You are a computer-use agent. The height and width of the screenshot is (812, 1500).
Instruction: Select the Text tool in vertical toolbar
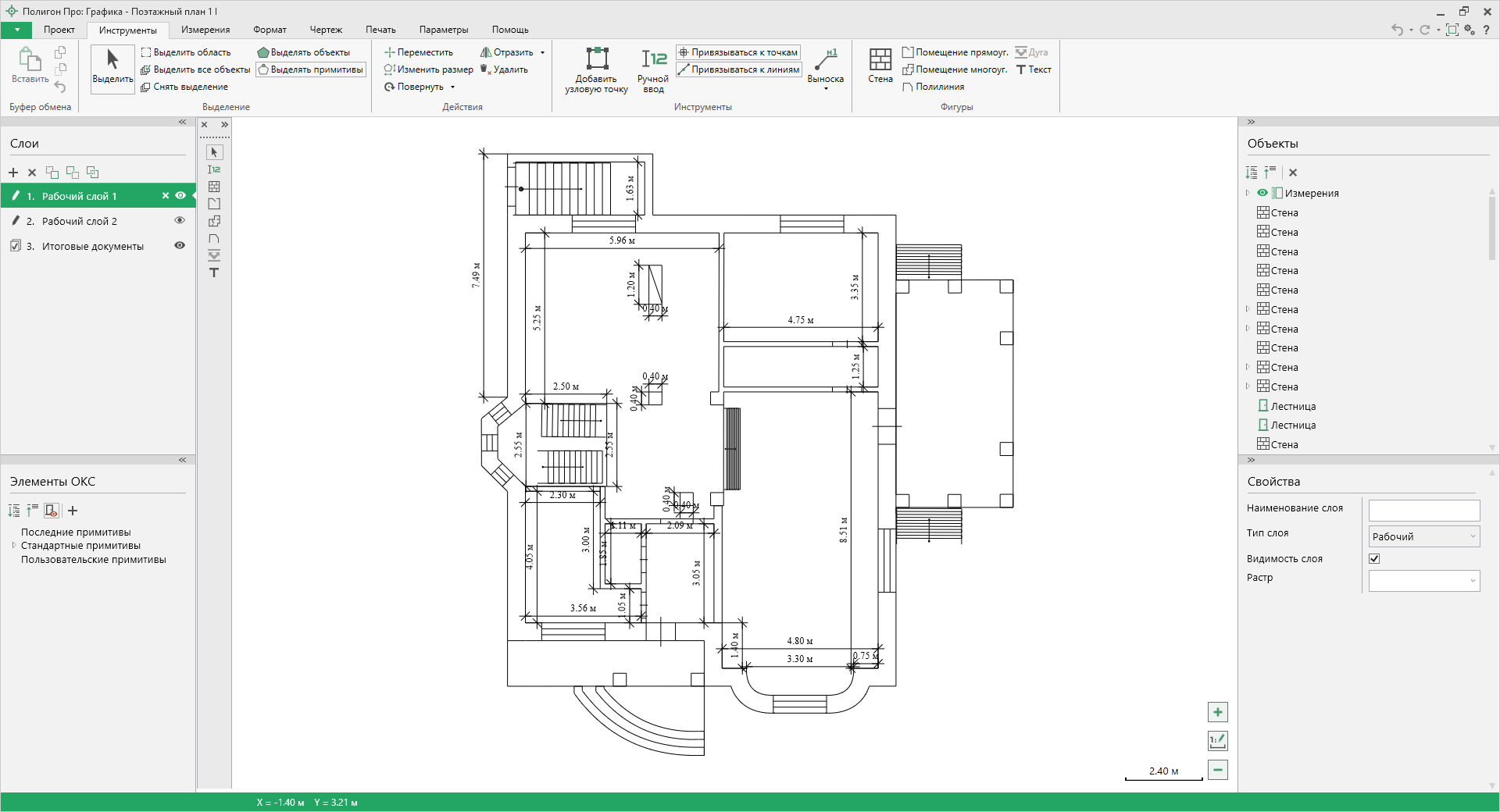[x=214, y=272]
